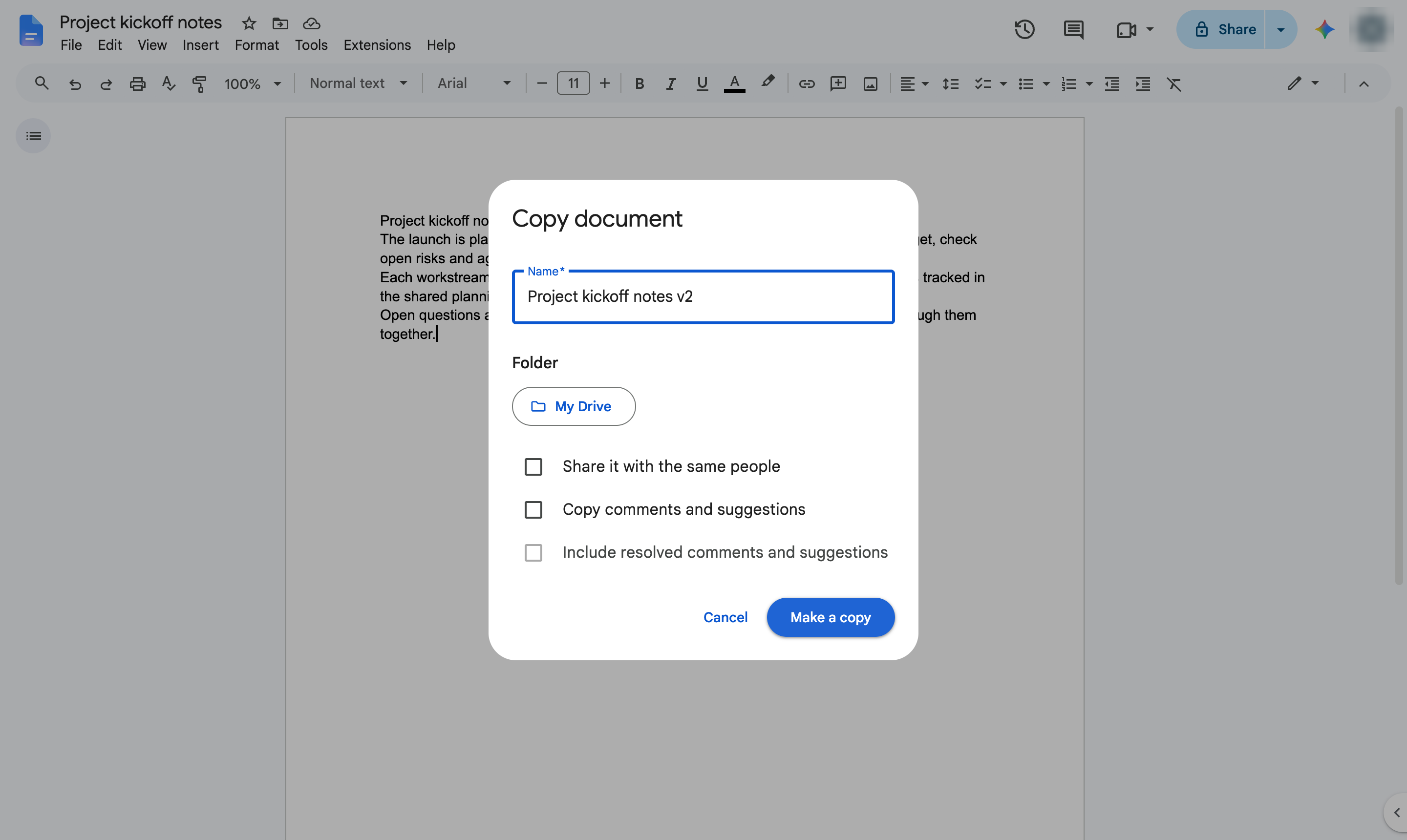Screen dimensions: 1407x840
Task: Check Copy comments and suggestions
Action: click(x=533, y=509)
